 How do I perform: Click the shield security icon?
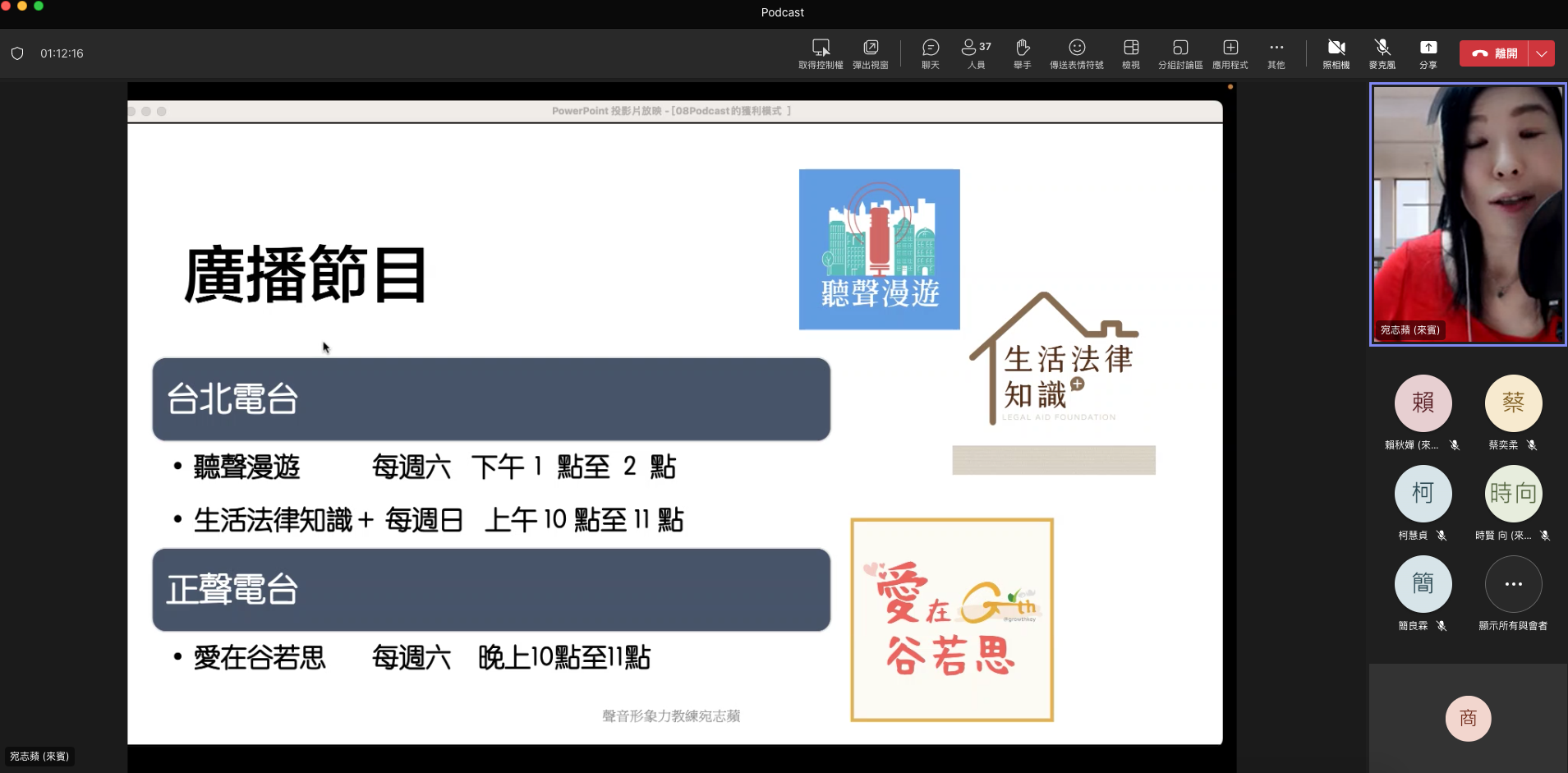[17, 53]
